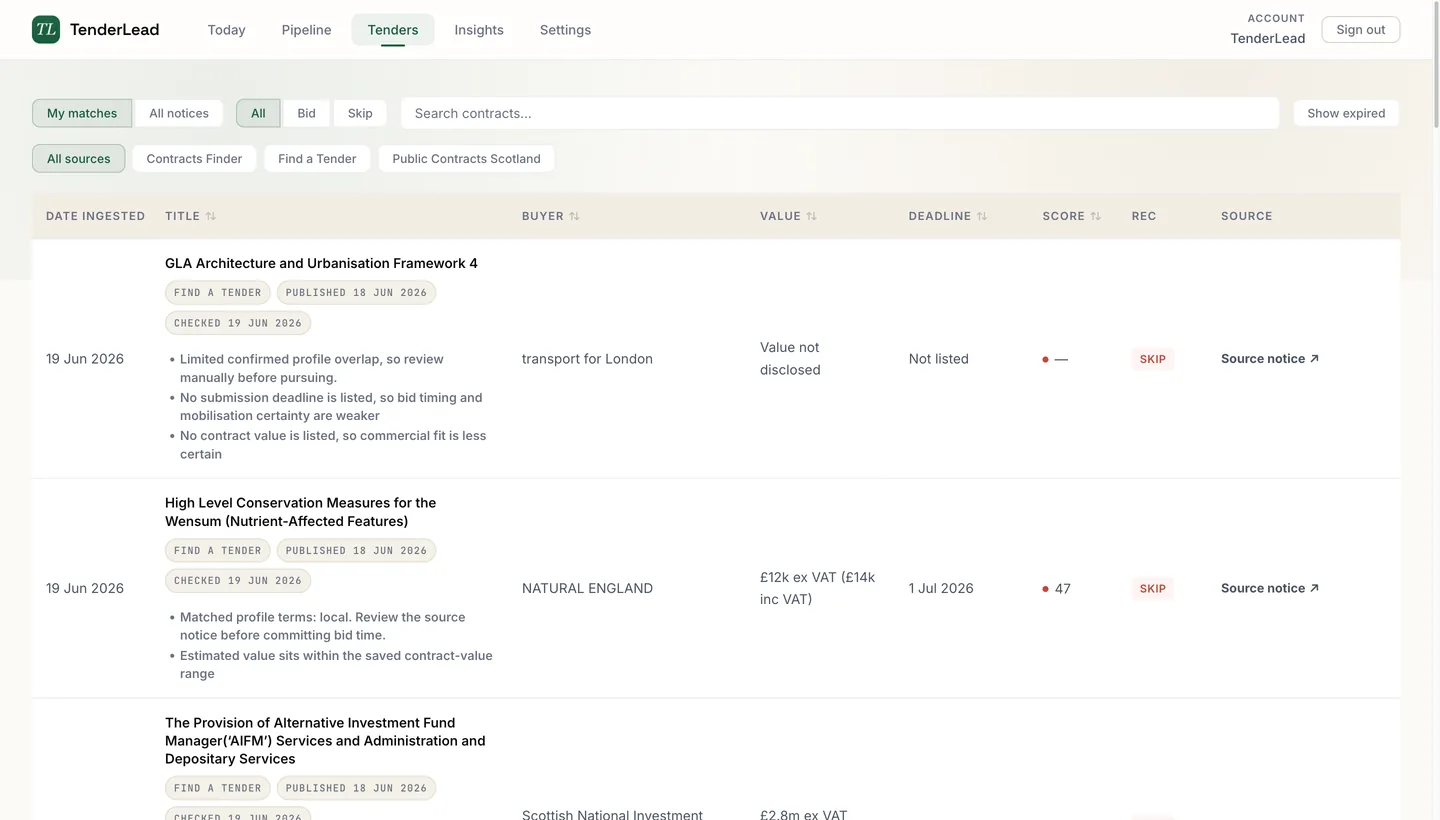Sort by Buyer column sort icon

tap(574, 216)
